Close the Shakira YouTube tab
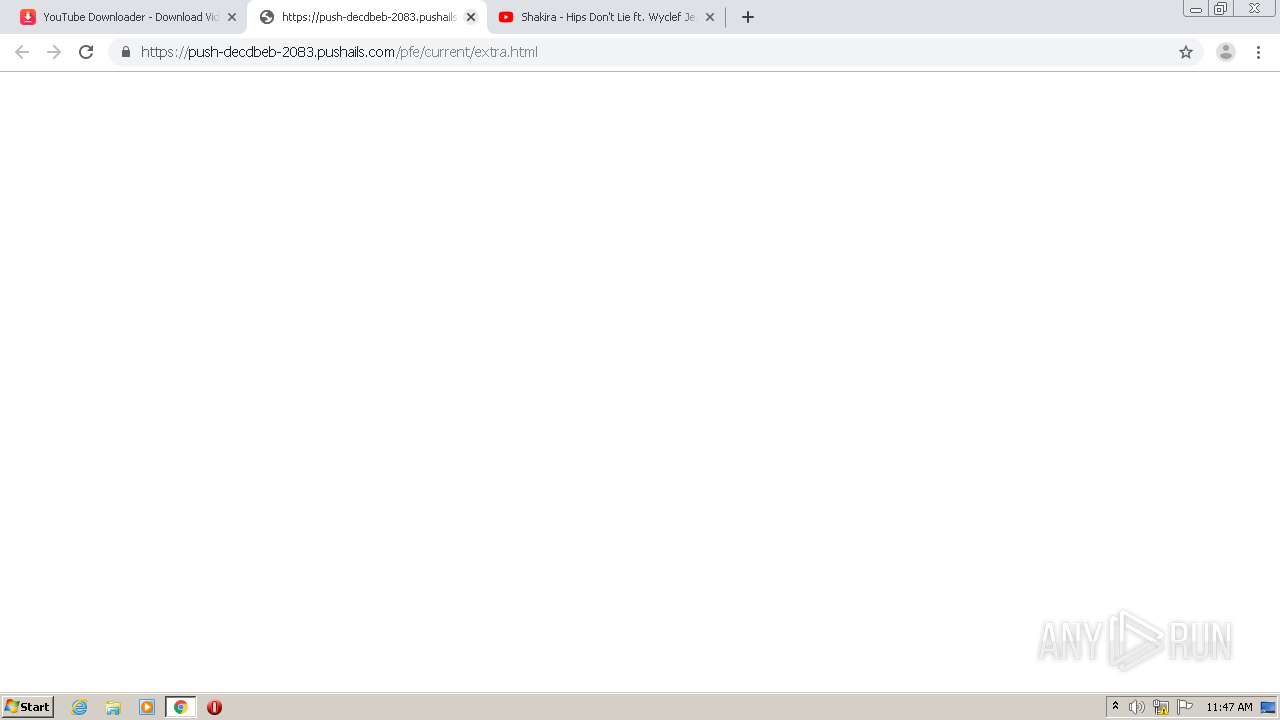 (x=710, y=17)
